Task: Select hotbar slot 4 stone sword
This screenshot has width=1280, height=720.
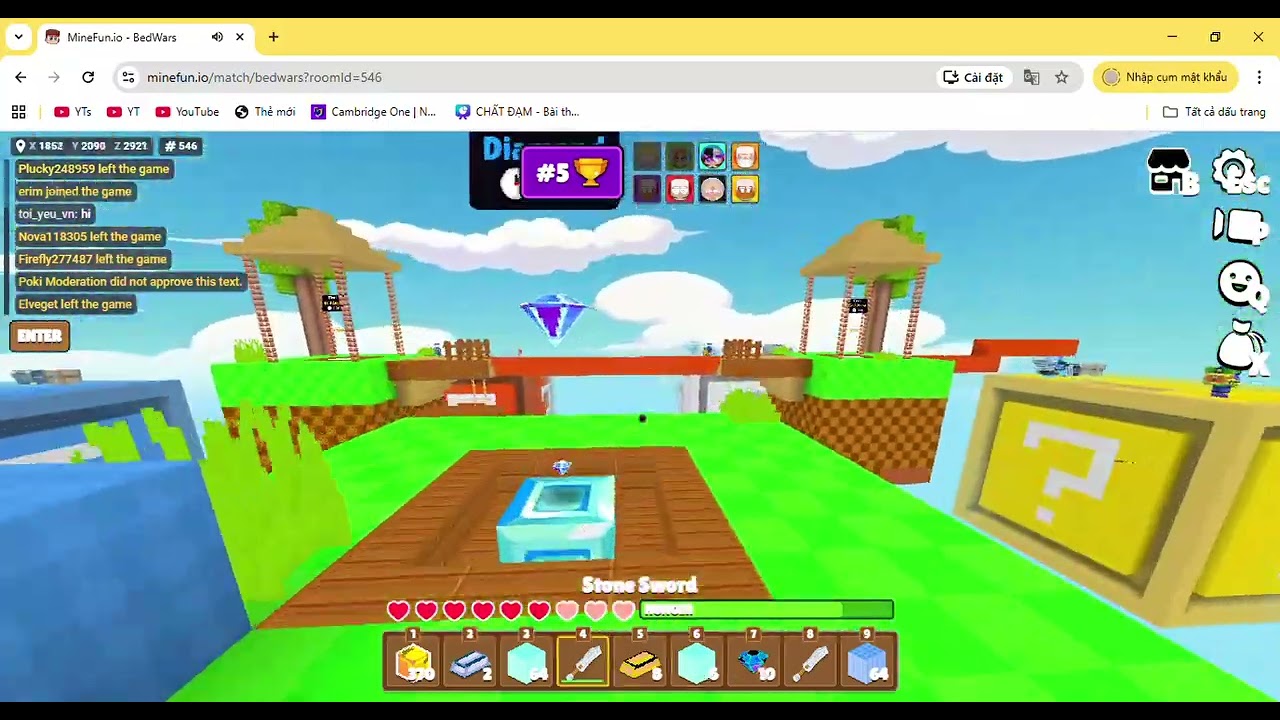Action: (x=584, y=660)
